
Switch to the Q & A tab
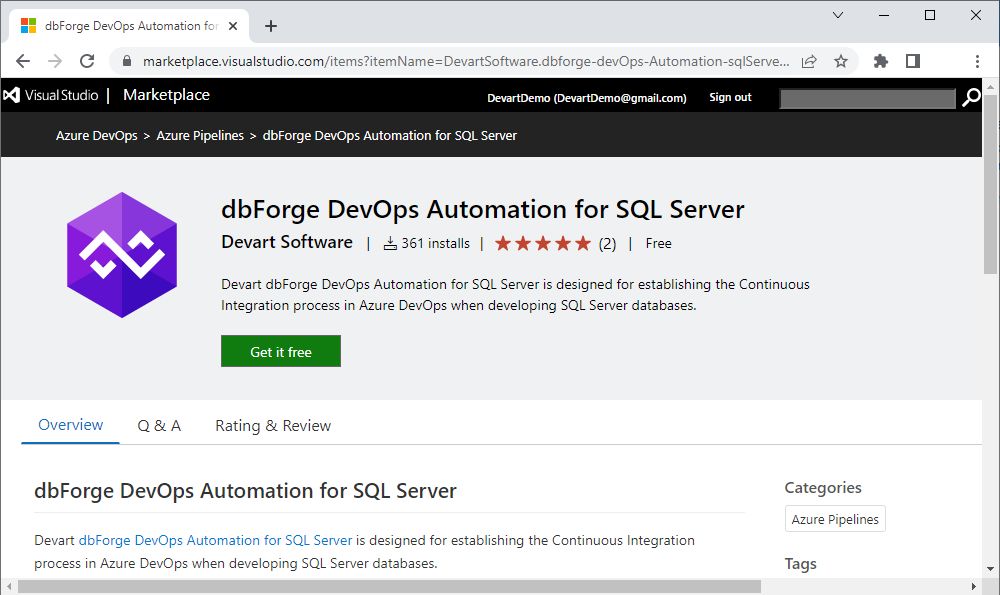(x=159, y=426)
